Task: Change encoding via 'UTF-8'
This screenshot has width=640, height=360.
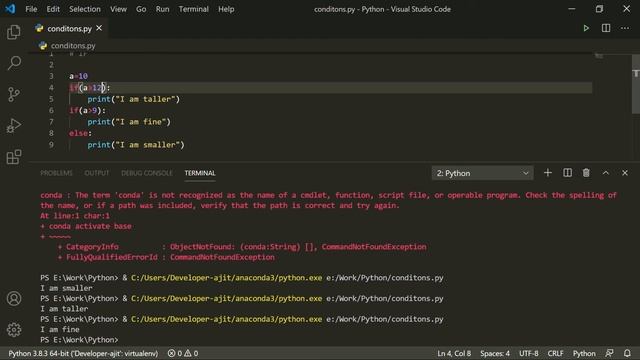Action: tap(529, 353)
